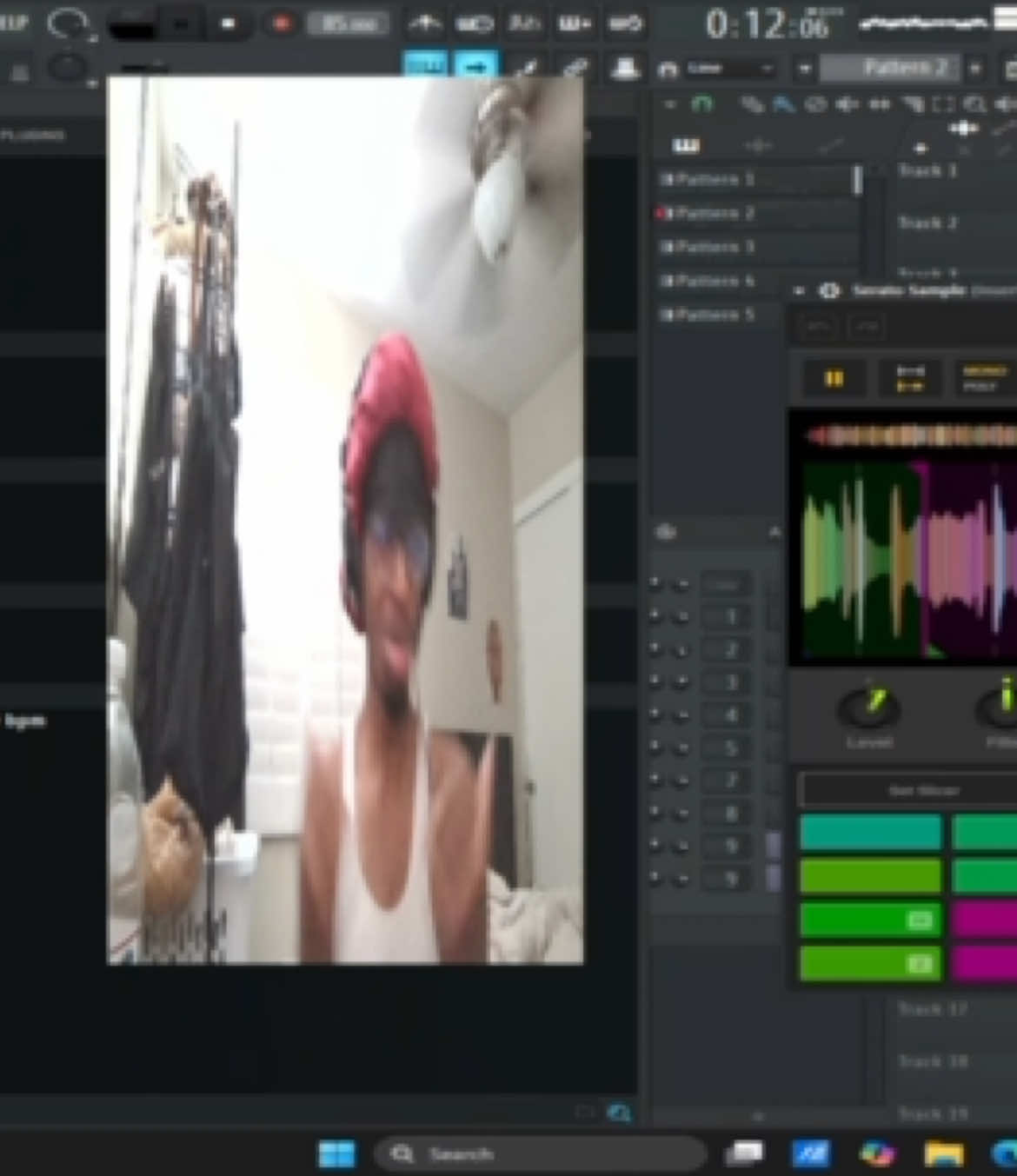Open the Line snap dropdown
1017x1176 pixels.
(x=728, y=69)
